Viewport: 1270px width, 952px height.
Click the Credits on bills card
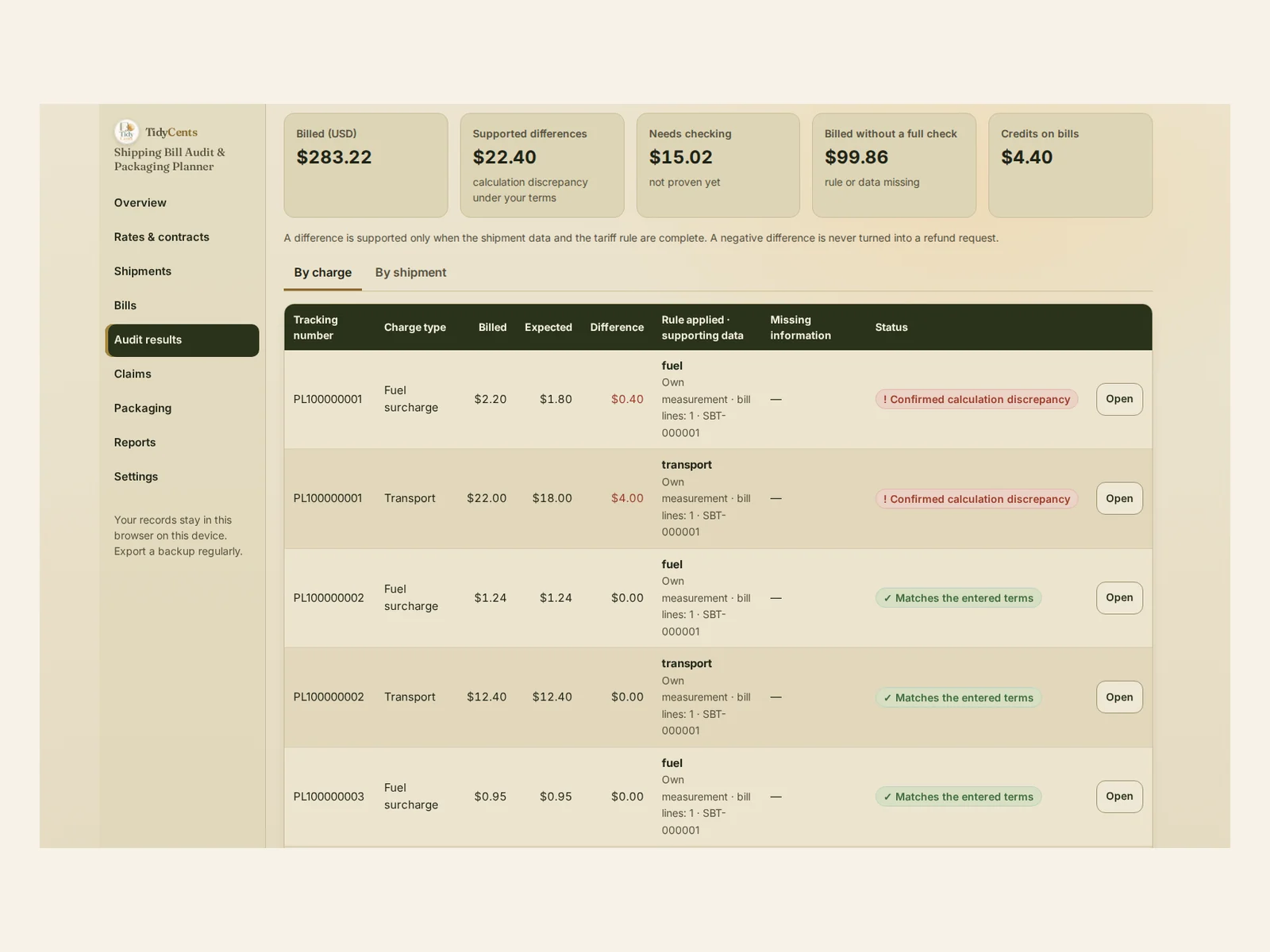tap(1070, 165)
